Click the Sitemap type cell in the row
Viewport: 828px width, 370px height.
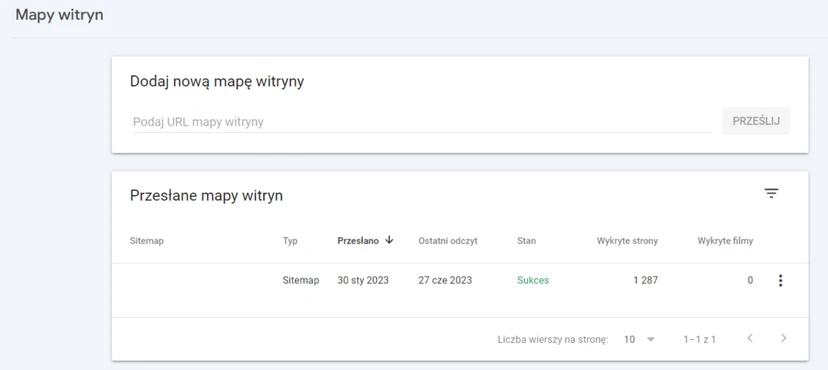click(301, 280)
